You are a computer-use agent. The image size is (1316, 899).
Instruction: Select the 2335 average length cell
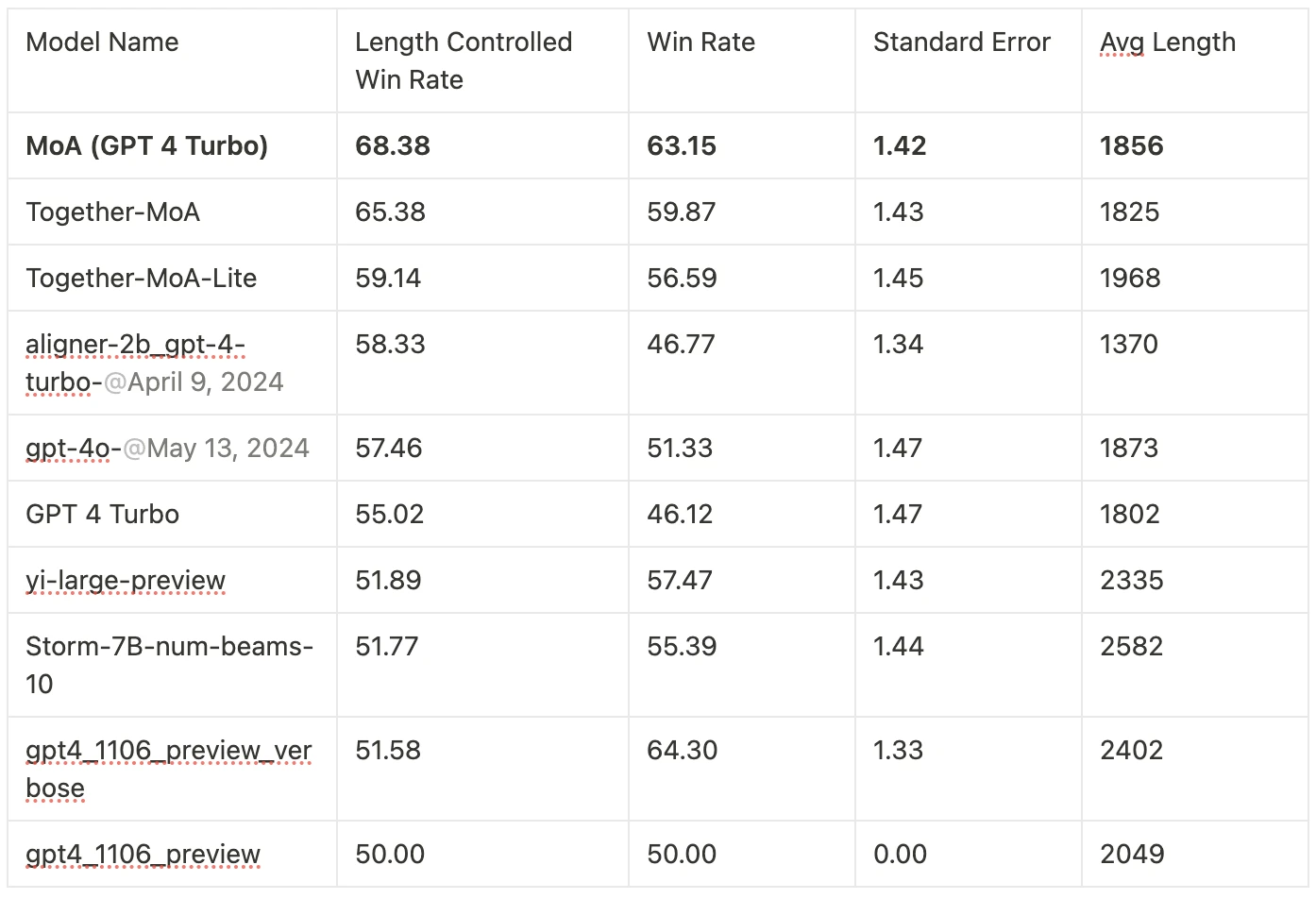(1131, 581)
